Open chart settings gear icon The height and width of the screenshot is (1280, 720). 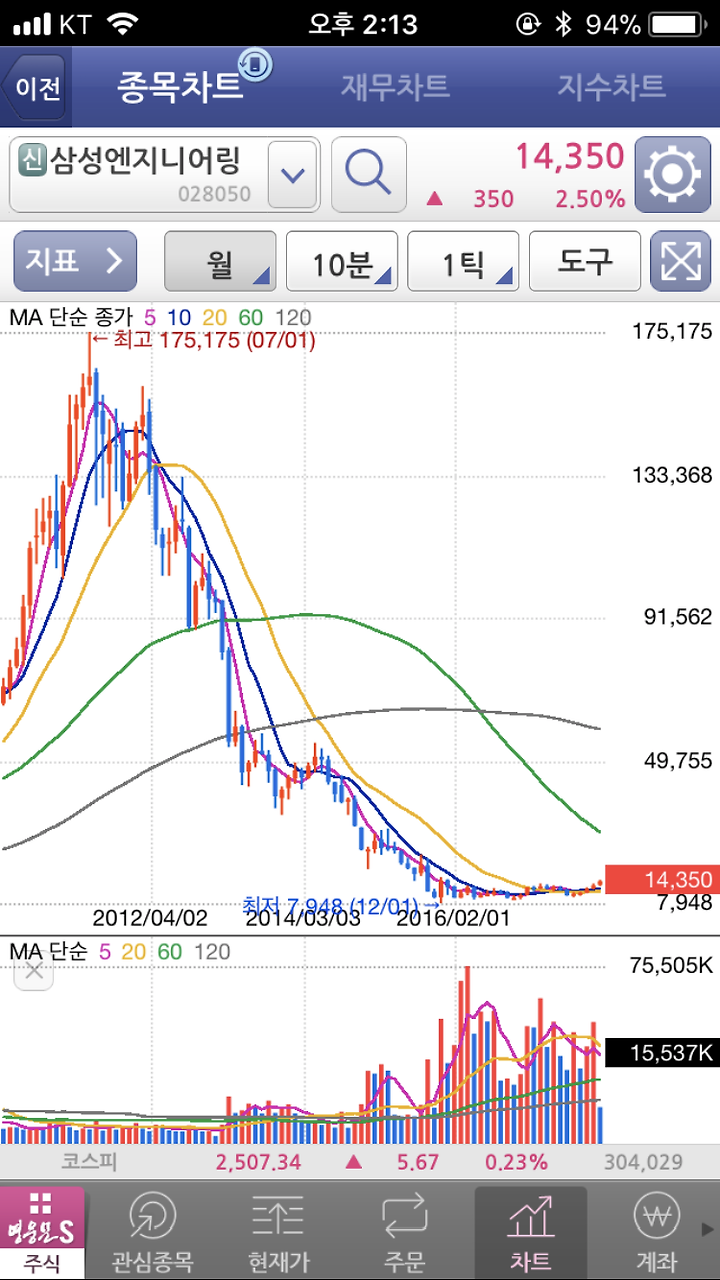[x=673, y=175]
